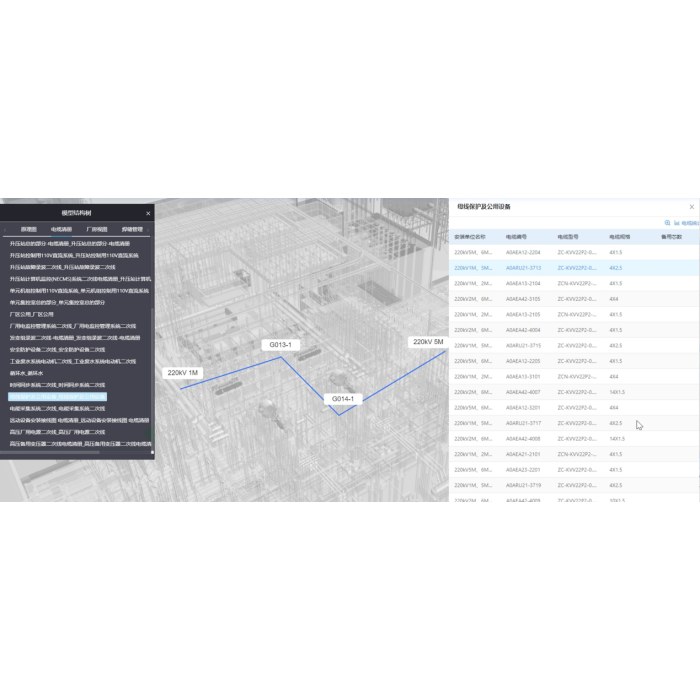Switch to the 原理图 tab
The height and width of the screenshot is (700, 700).
[29, 229]
